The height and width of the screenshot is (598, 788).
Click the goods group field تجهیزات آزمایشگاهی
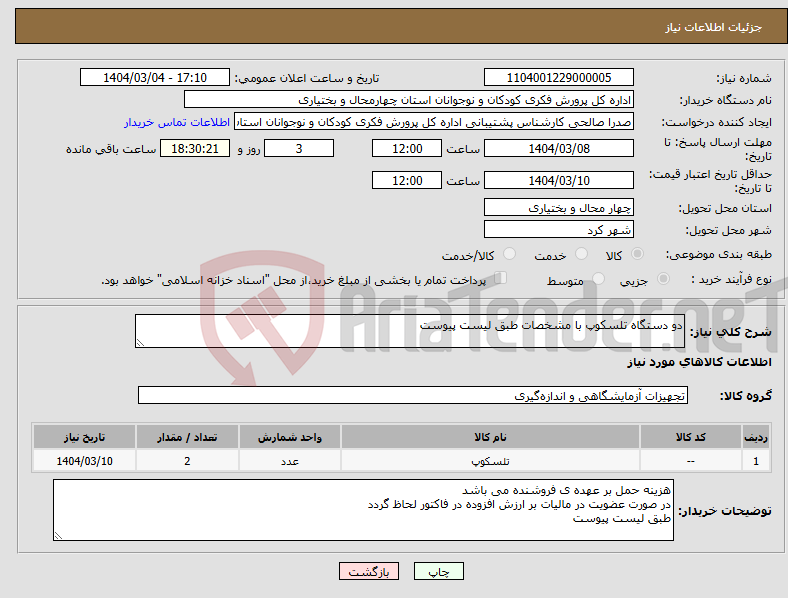(413, 395)
